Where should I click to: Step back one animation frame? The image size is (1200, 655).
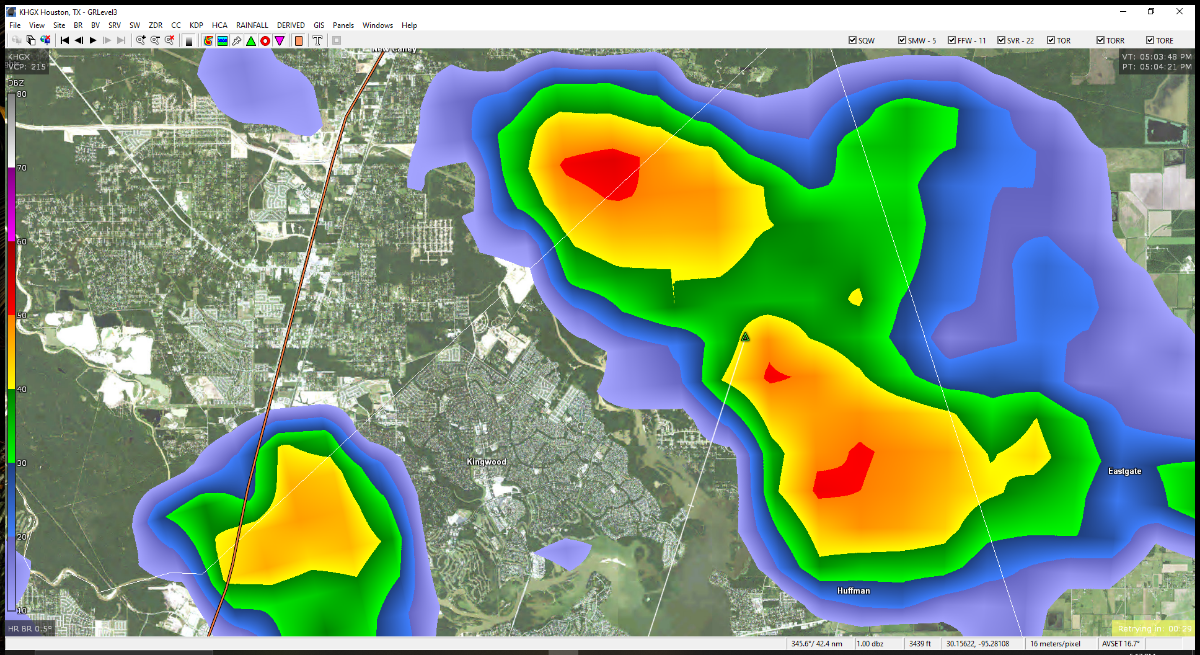point(78,40)
